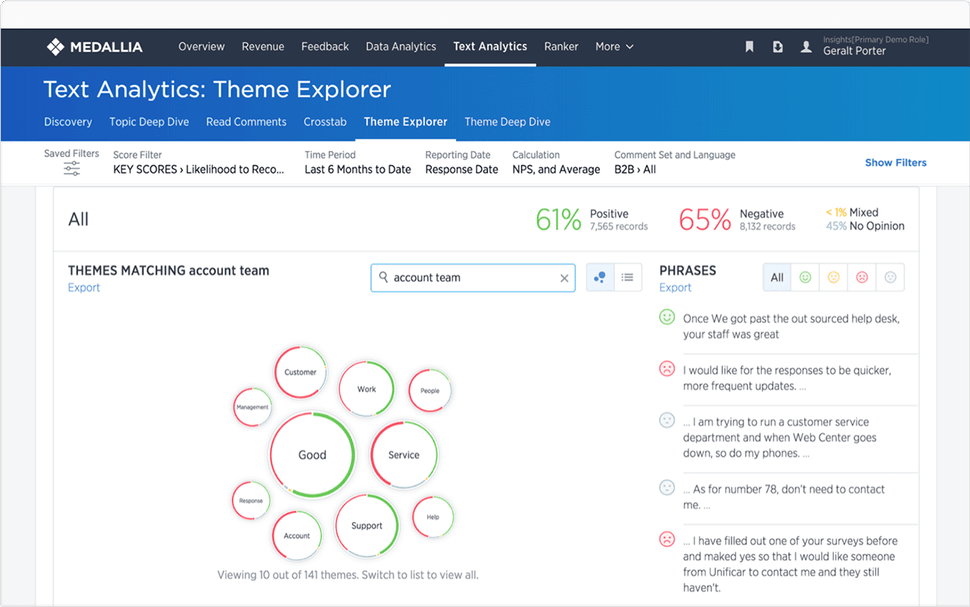The image size is (970, 607).
Task: Switch themes to list view
Action: click(x=627, y=278)
